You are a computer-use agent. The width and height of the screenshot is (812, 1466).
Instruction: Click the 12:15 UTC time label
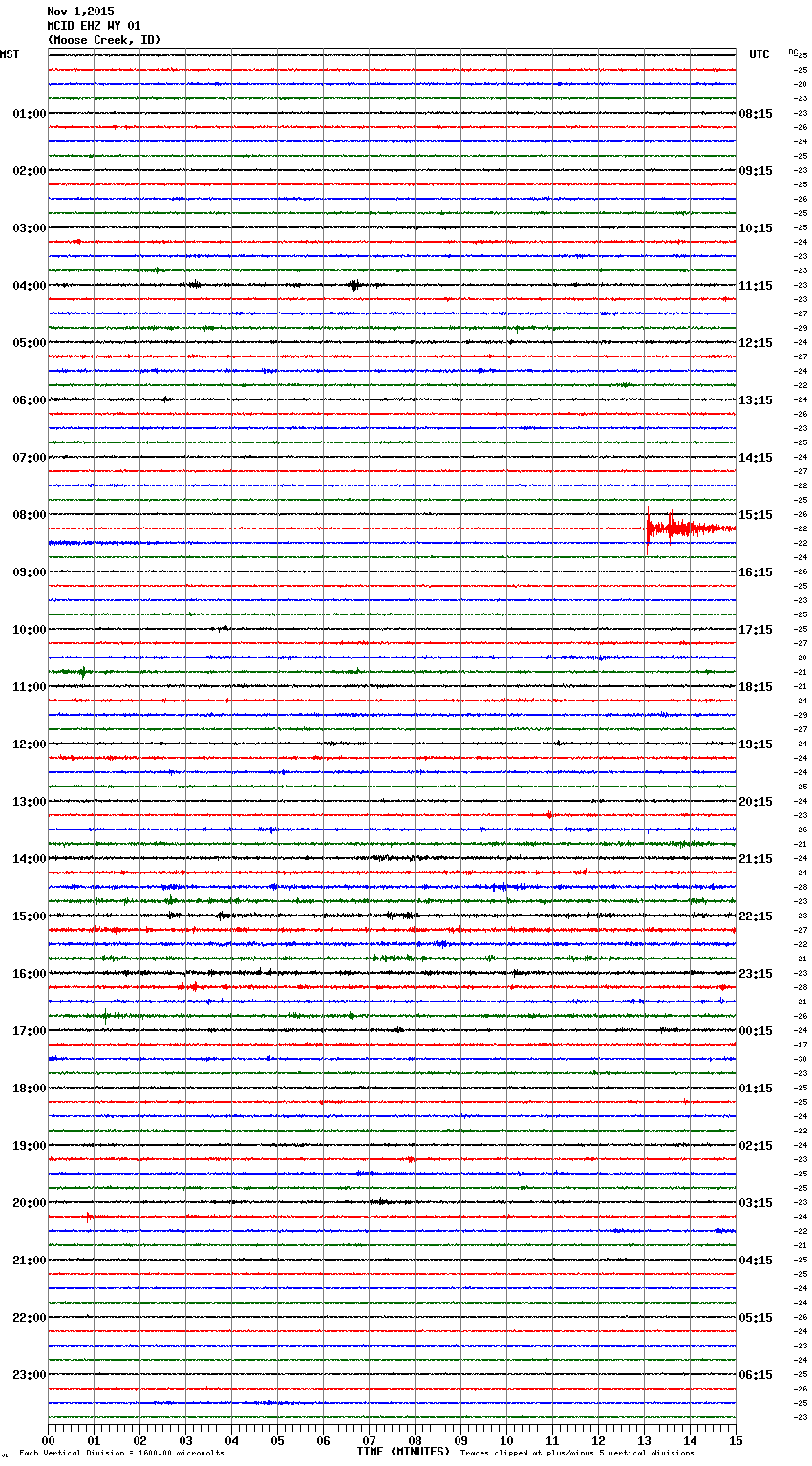click(756, 343)
